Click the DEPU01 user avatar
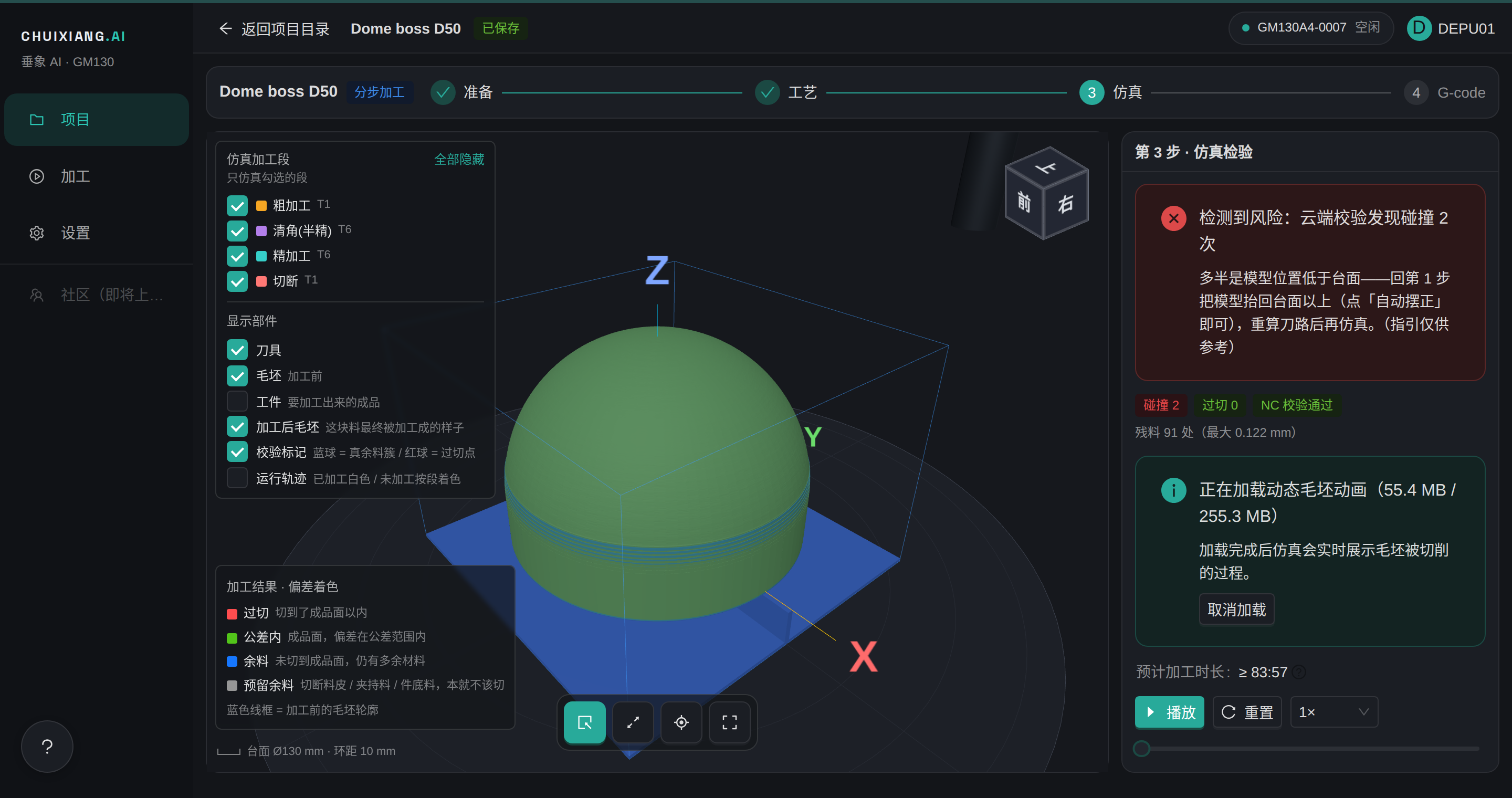Screen dimensions: 1512x798 pyautogui.click(x=1419, y=28)
